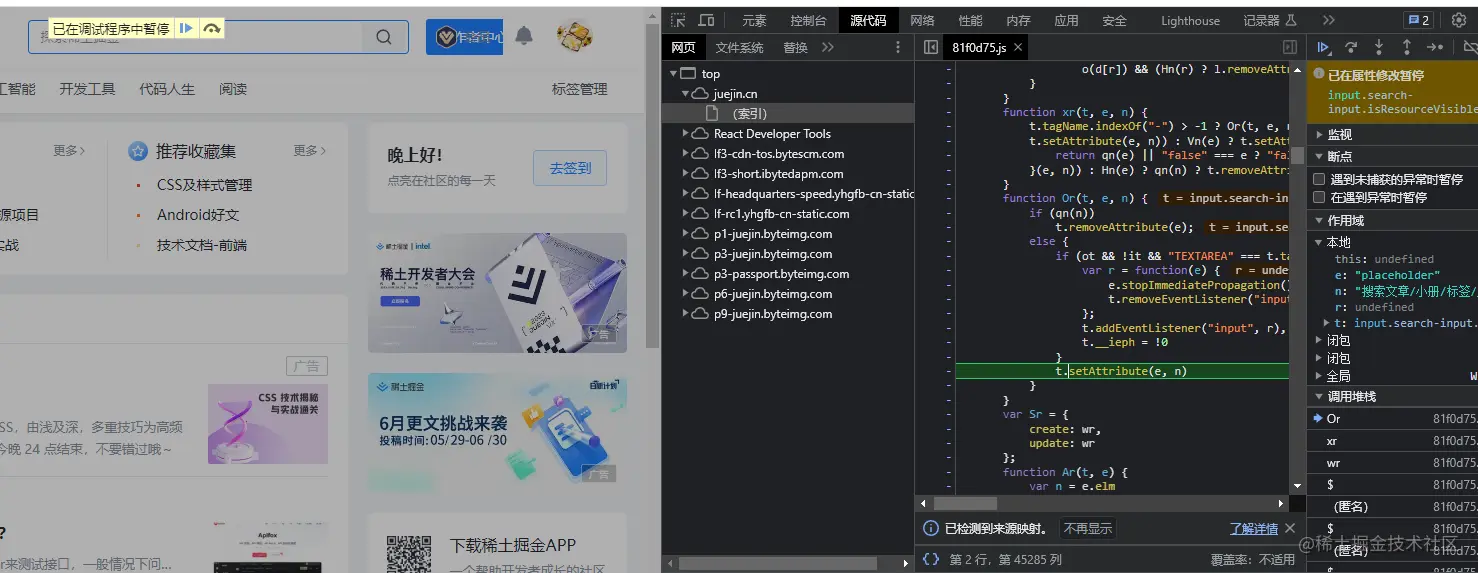Screen dimensions: 1478x573
Task: Open the 了解详情 link
Action: [x=1254, y=528]
